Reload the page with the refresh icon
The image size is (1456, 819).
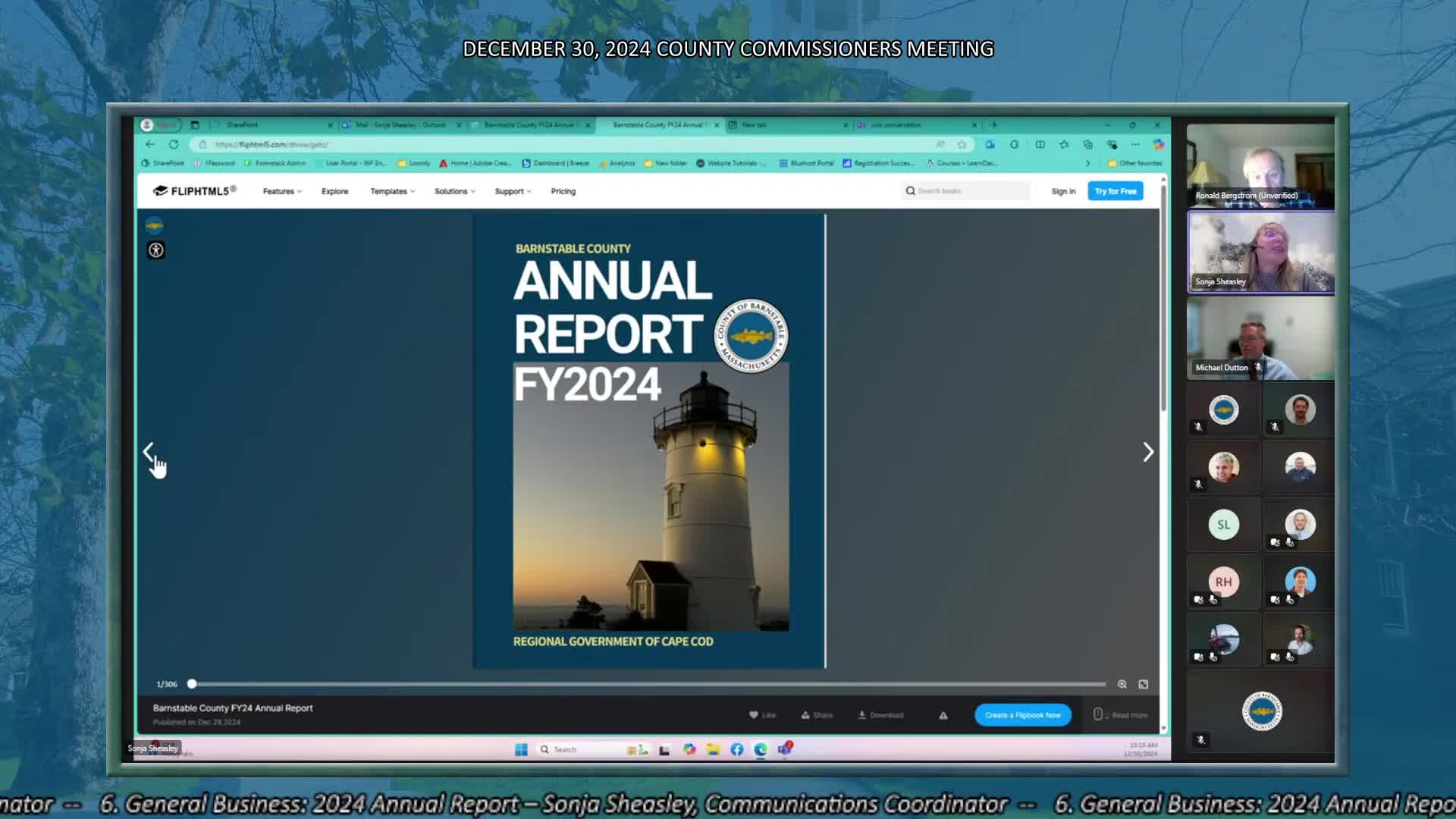[174, 144]
